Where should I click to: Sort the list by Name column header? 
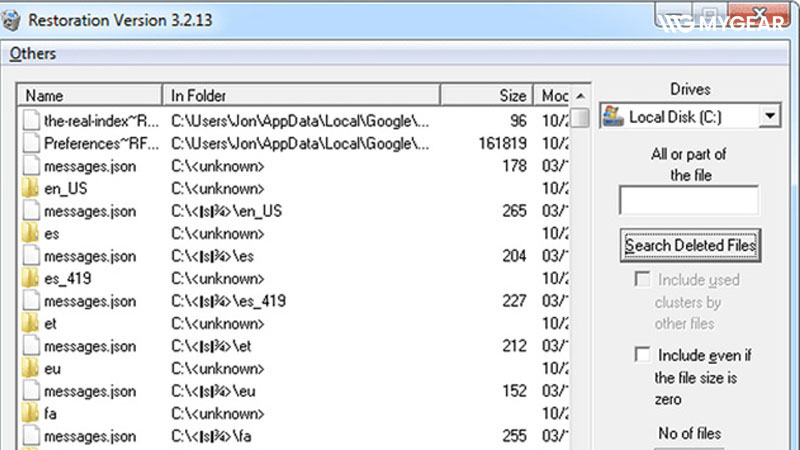coord(90,96)
